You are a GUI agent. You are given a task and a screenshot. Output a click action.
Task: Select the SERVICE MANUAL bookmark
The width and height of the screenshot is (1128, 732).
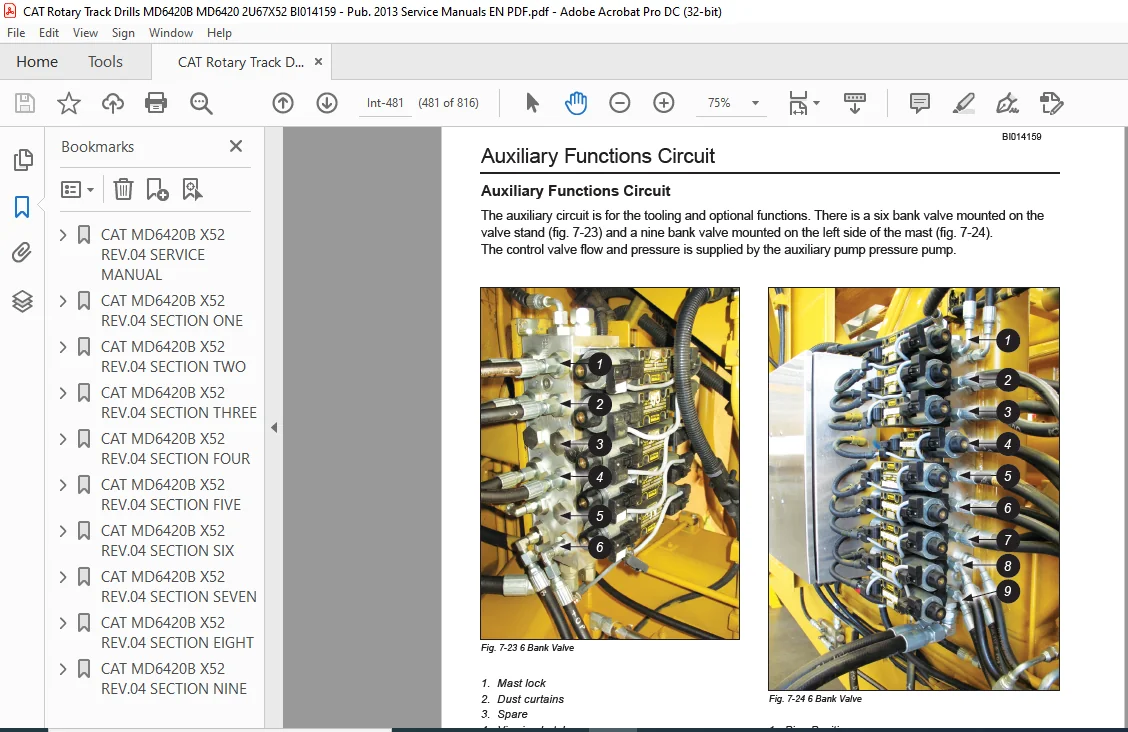pos(163,255)
